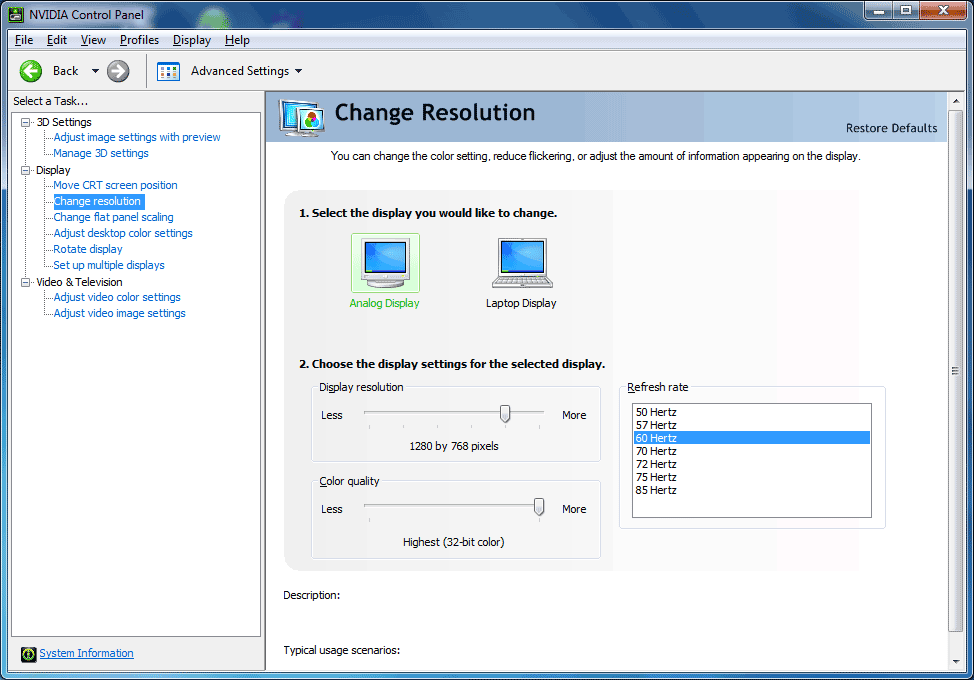Open the Help menu
Screen dimensions: 974x680
click(x=237, y=40)
